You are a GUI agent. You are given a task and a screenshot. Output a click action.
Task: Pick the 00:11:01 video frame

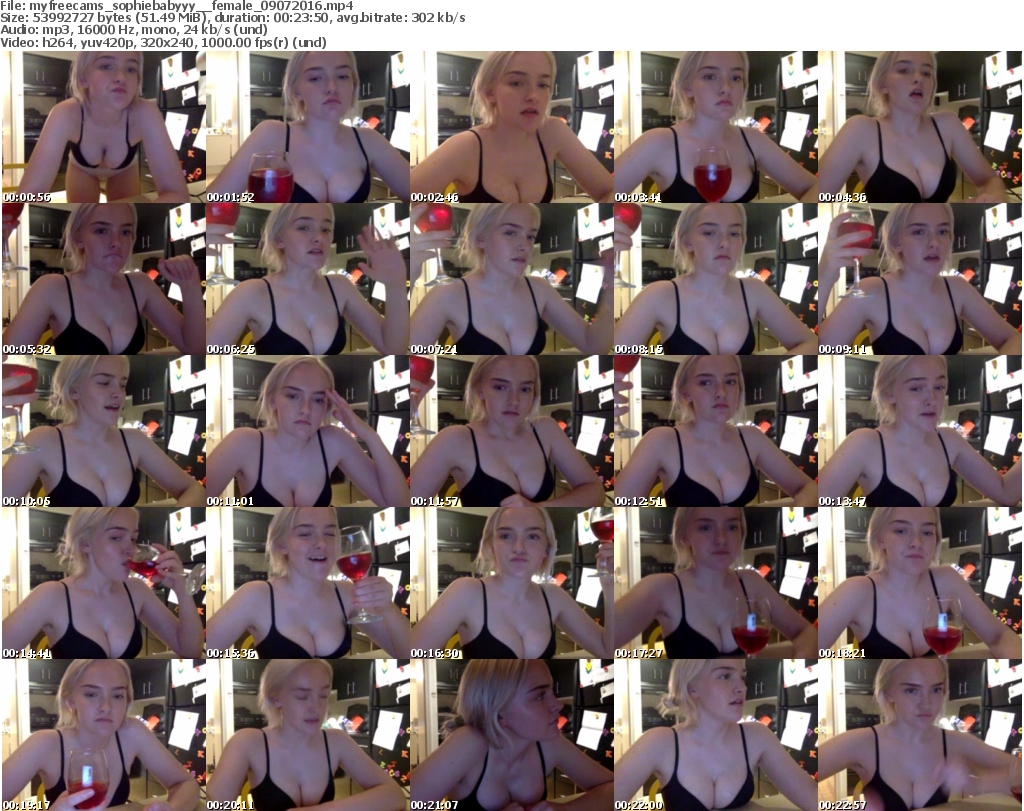point(308,432)
